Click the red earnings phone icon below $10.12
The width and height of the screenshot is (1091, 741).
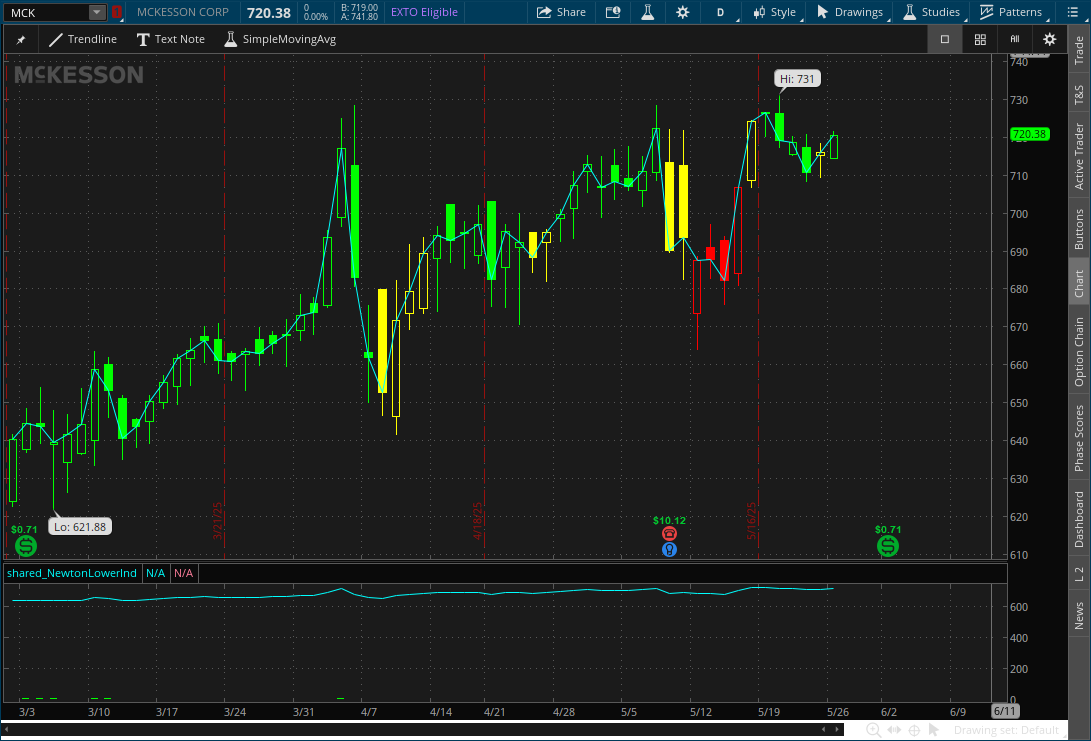(669, 534)
